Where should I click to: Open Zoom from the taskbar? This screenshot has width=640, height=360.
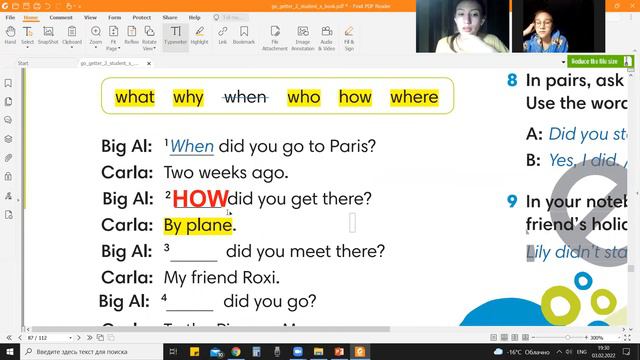pos(298,351)
